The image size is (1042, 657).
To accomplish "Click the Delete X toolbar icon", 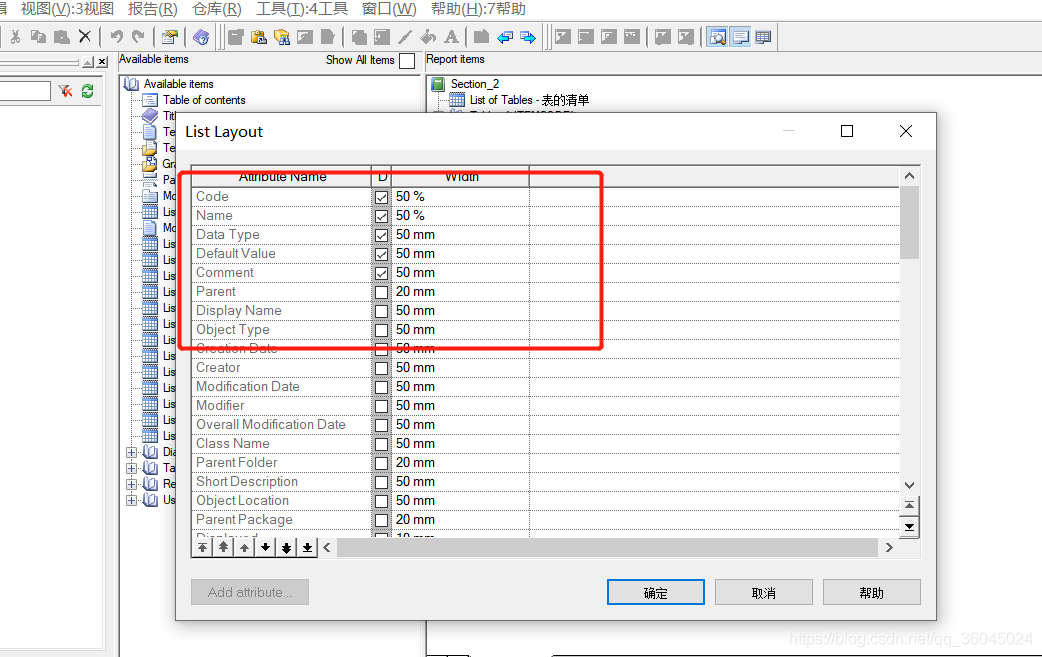I will [x=84, y=37].
